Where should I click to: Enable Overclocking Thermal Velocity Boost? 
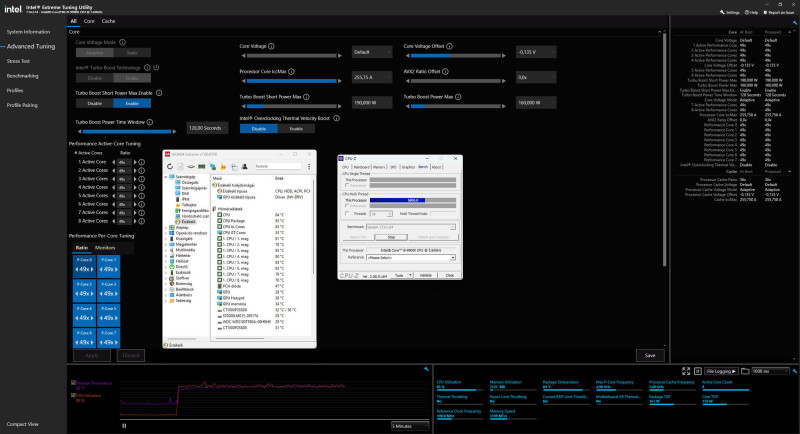pyautogui.click(x=296, y=129)
